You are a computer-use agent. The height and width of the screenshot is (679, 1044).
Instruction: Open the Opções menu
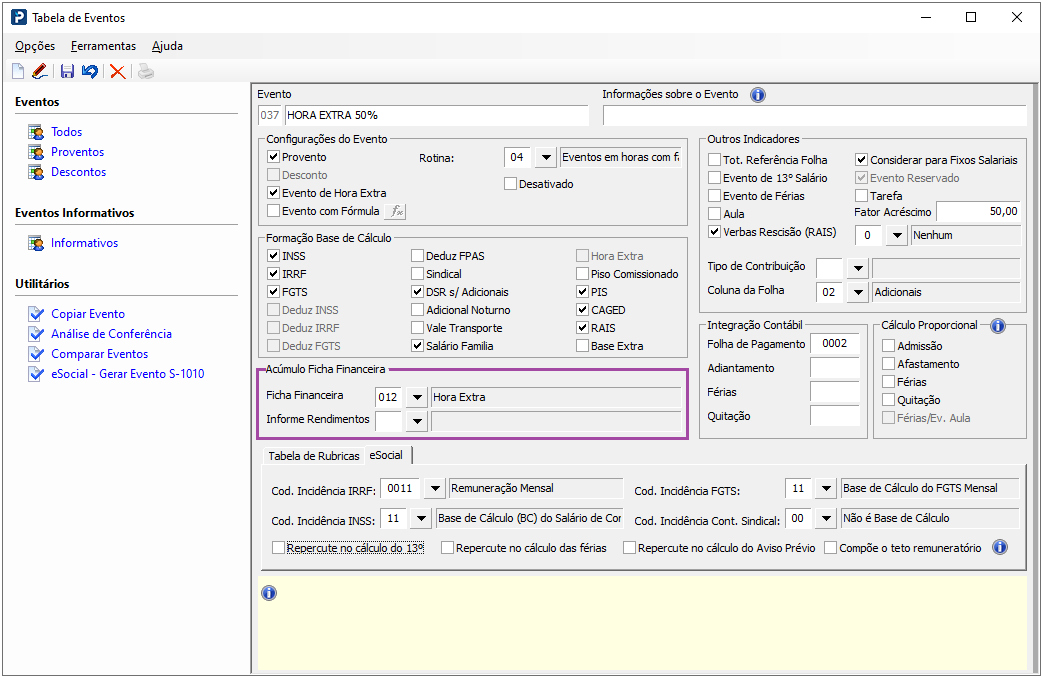click(x=35, y=46)
